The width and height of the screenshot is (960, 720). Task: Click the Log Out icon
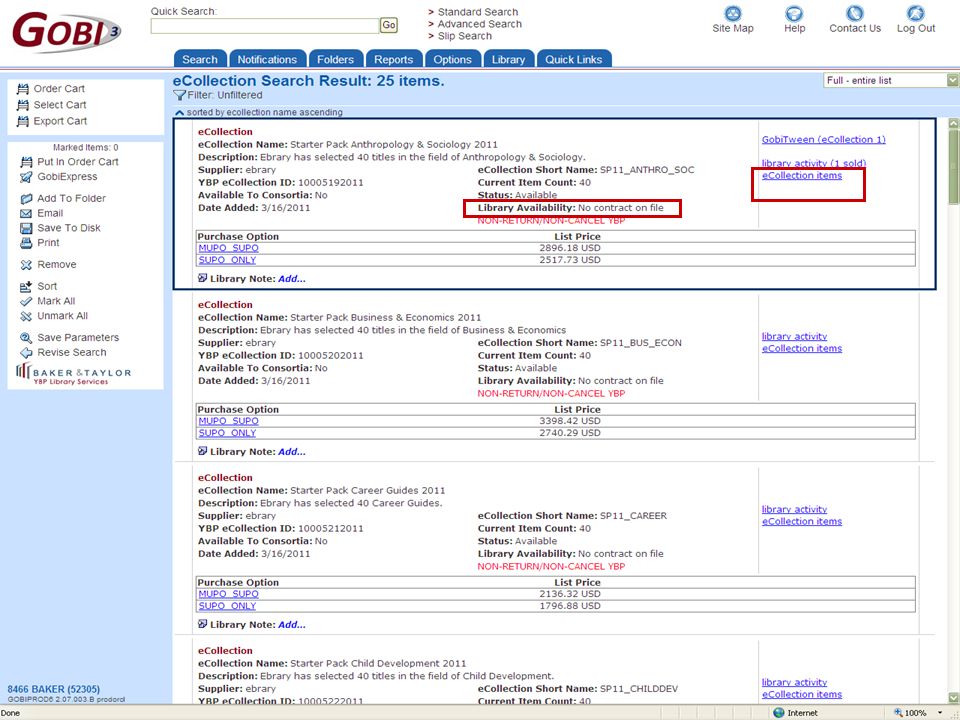pyautogui.click(x=916, y=13)
